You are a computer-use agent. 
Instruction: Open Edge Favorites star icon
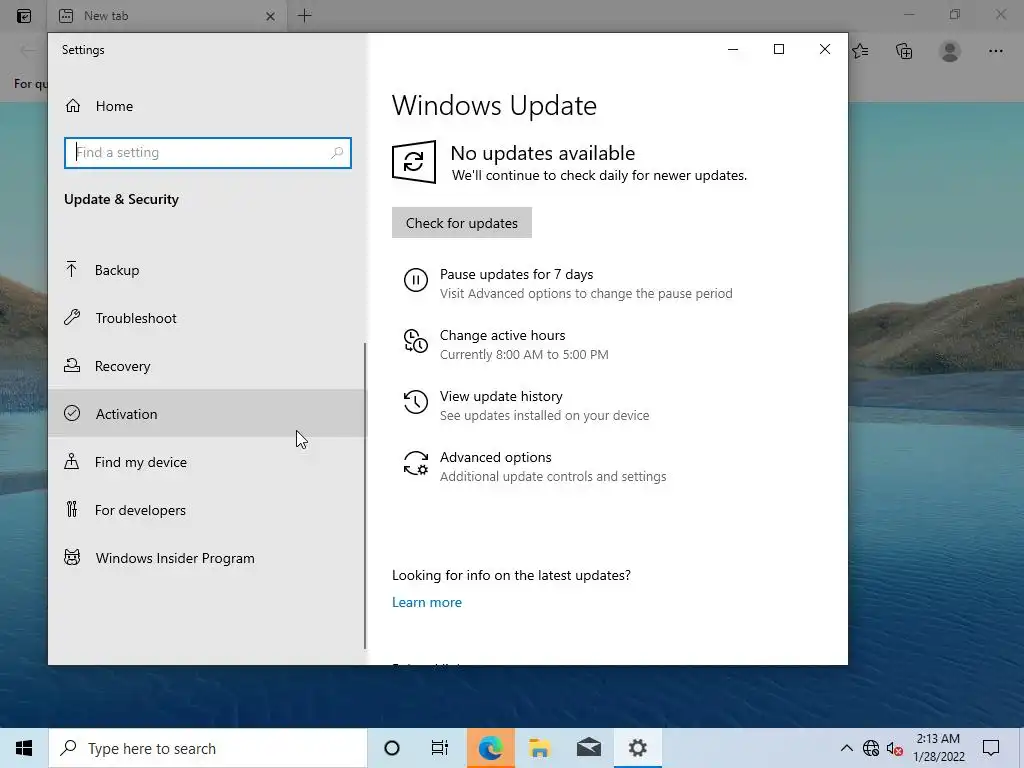[x=860, y=51]
